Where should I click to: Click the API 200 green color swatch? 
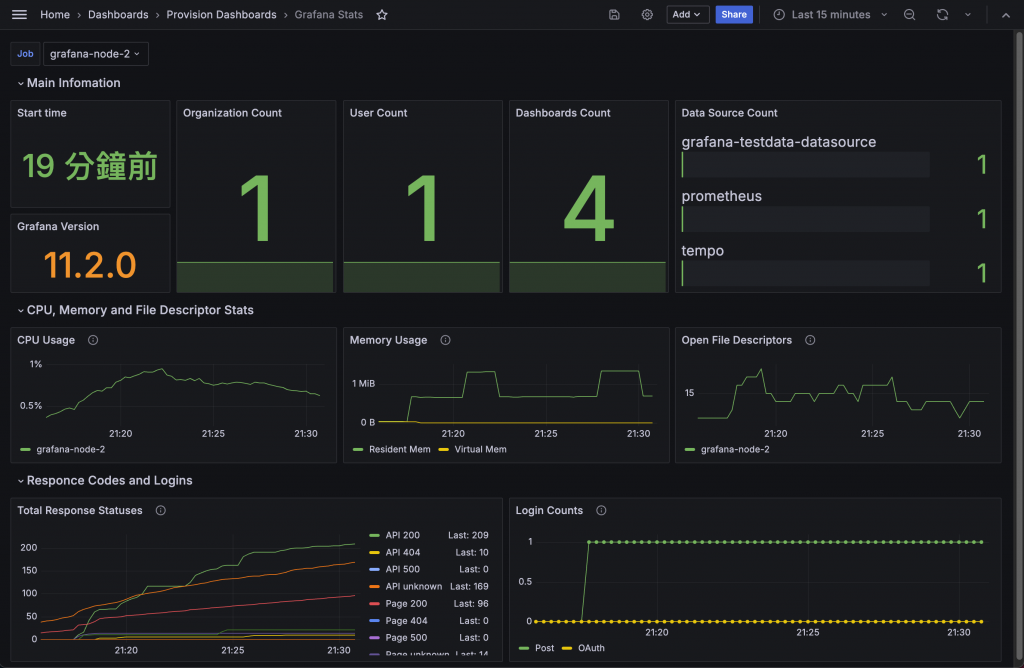[x=374, y=535]
